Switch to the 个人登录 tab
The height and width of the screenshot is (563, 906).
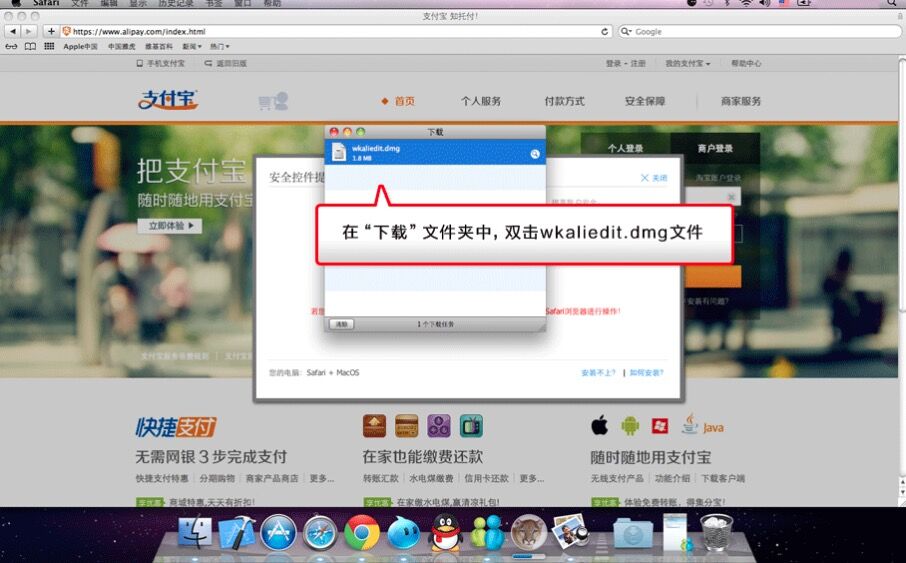[x=625, y=149]
